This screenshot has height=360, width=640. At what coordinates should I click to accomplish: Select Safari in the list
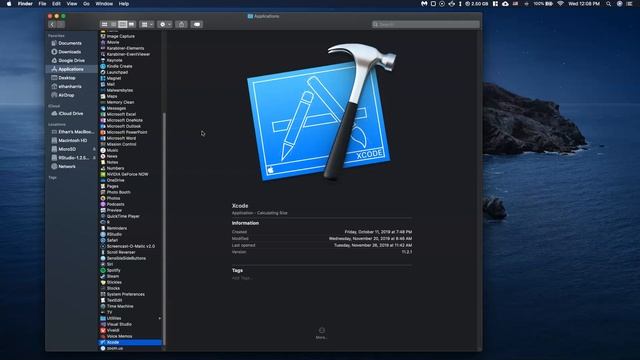pos(112,240)
